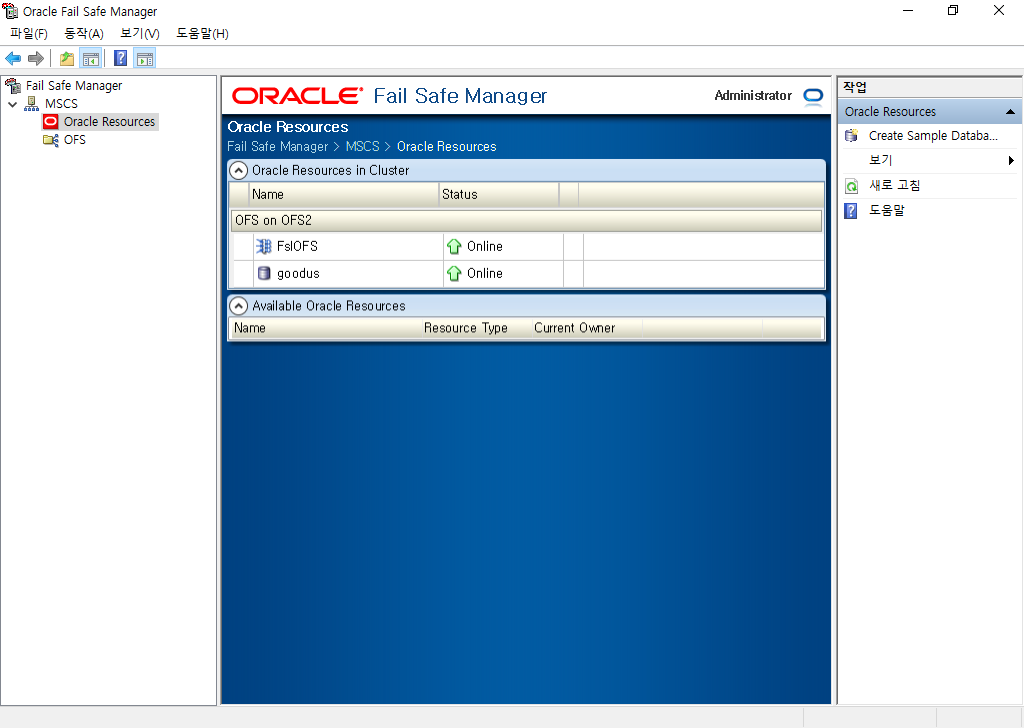Collapse the Oracle Resources actions header
Screen dimensions: 1024x728
coord(1010,112)
